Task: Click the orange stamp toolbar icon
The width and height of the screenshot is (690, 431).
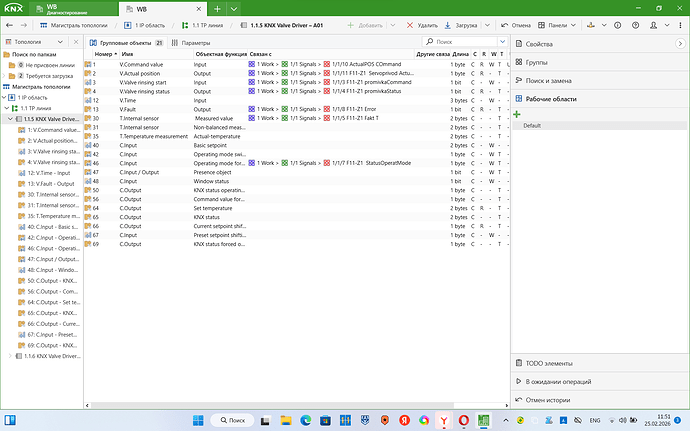Action: coord(591,26)
